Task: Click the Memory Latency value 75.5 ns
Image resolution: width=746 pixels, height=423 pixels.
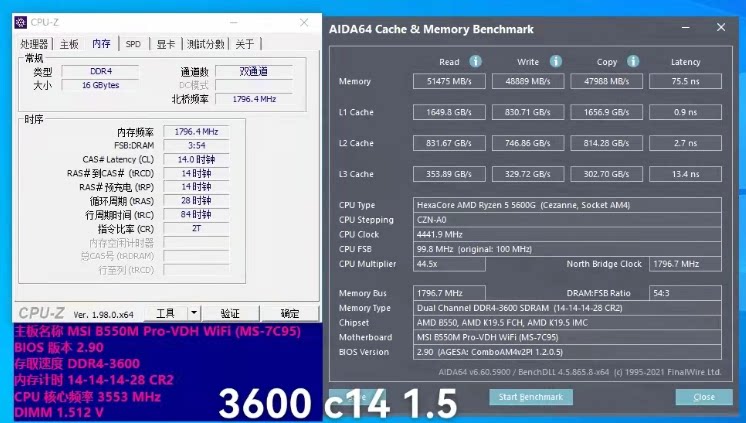Action: pos(685,81)
